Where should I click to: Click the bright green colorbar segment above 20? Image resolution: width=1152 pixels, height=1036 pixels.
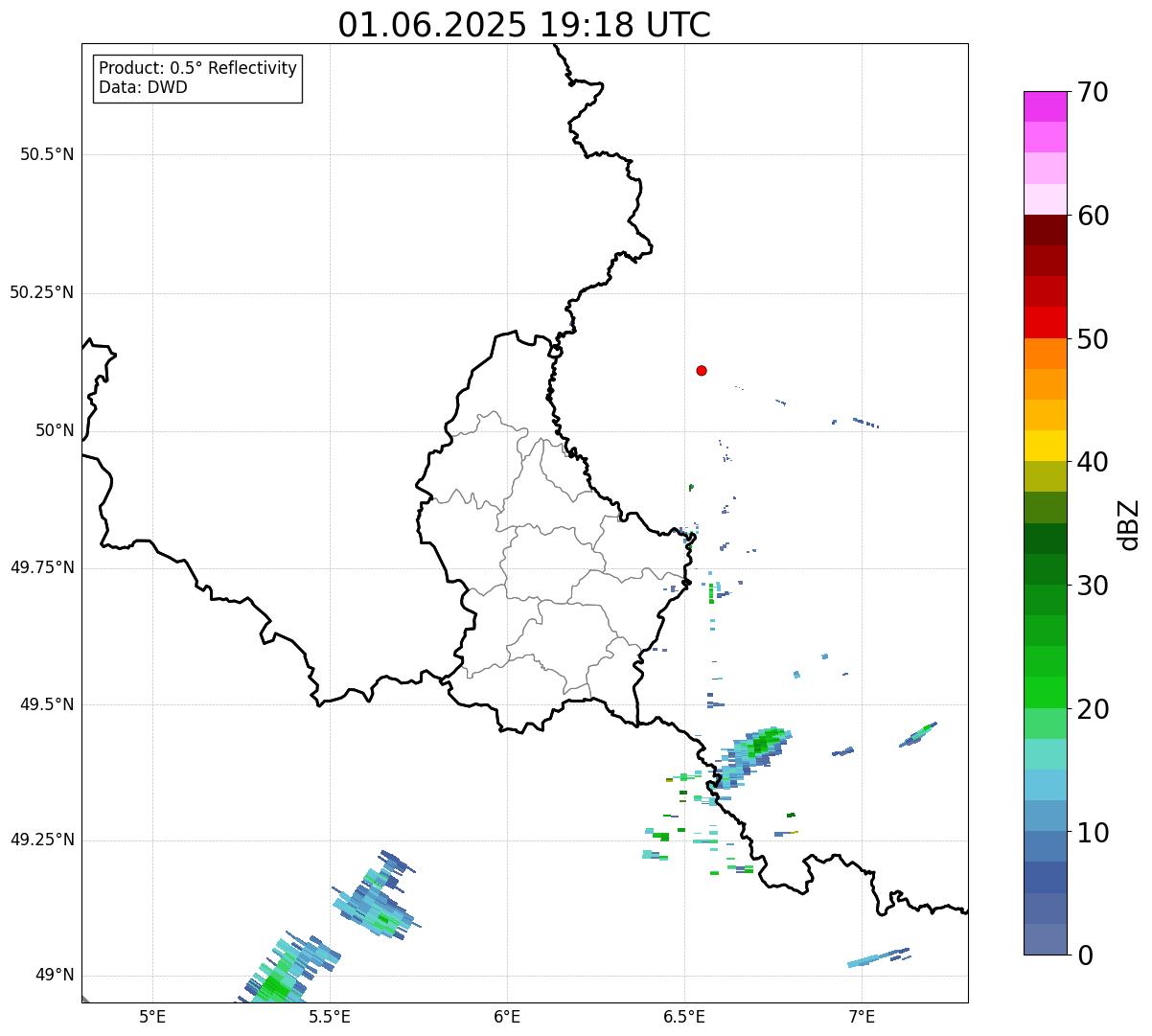coord(1046,692)
